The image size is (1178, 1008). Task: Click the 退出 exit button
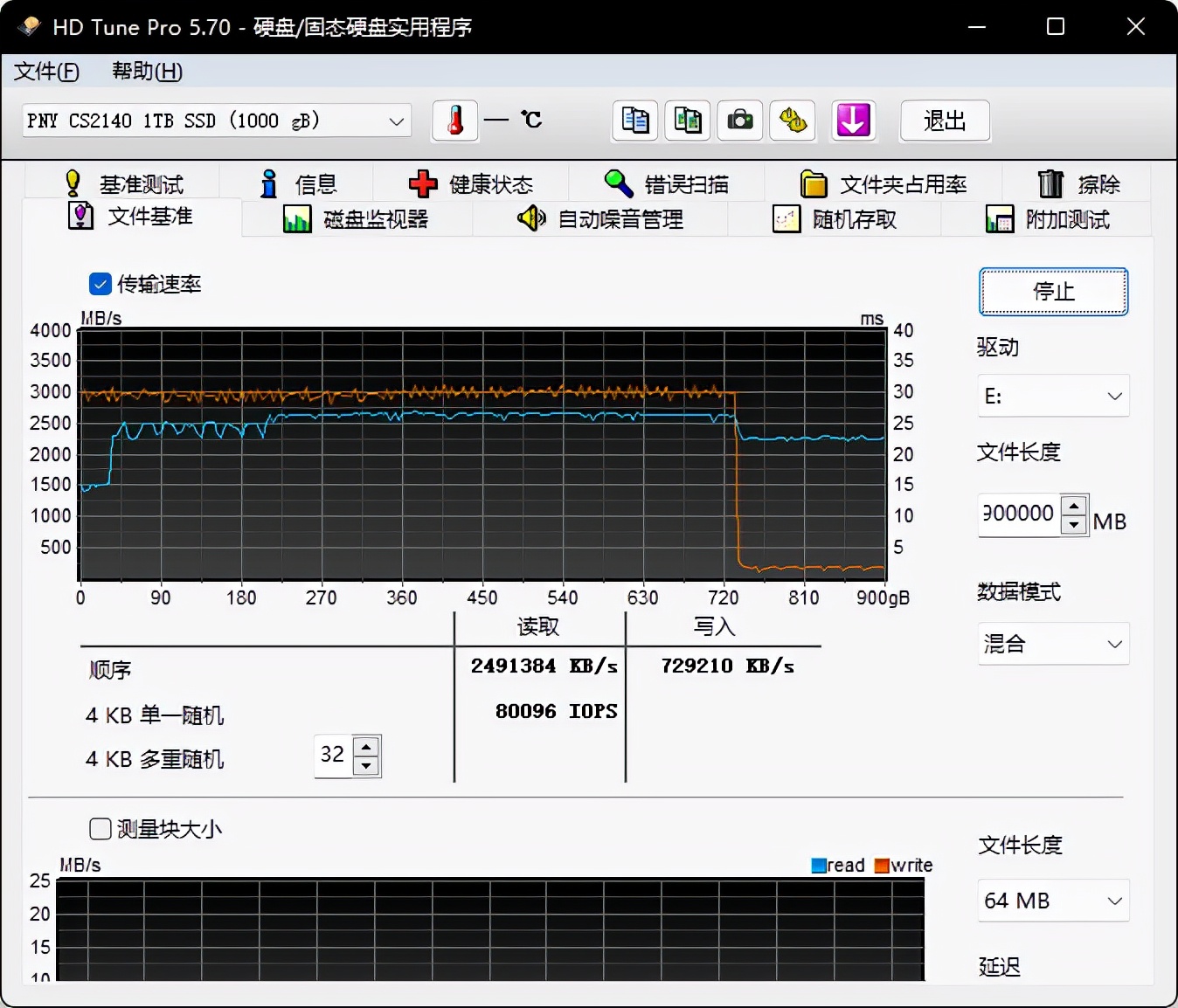944,121
